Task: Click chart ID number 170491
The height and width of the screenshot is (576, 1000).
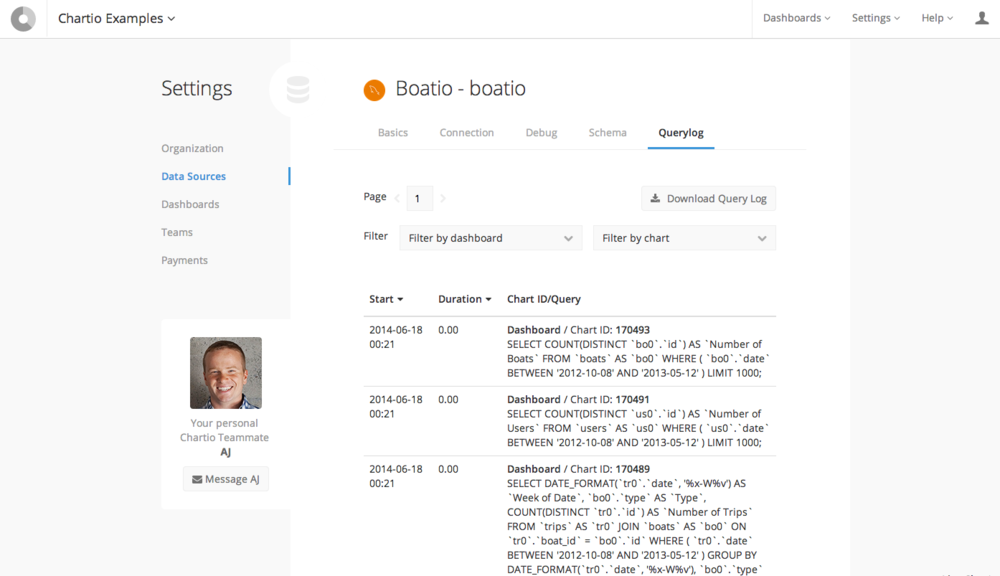Action: [x=633, y=399]
